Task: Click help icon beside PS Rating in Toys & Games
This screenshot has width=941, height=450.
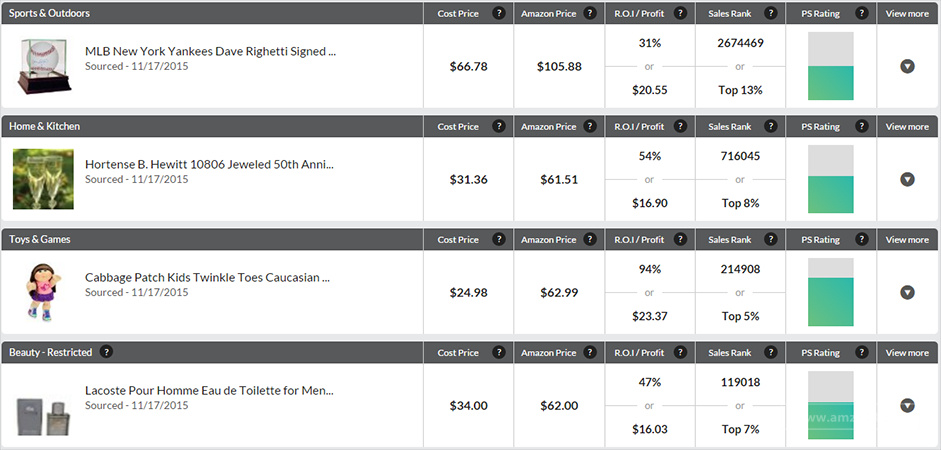Action: [x=860, y=240]
